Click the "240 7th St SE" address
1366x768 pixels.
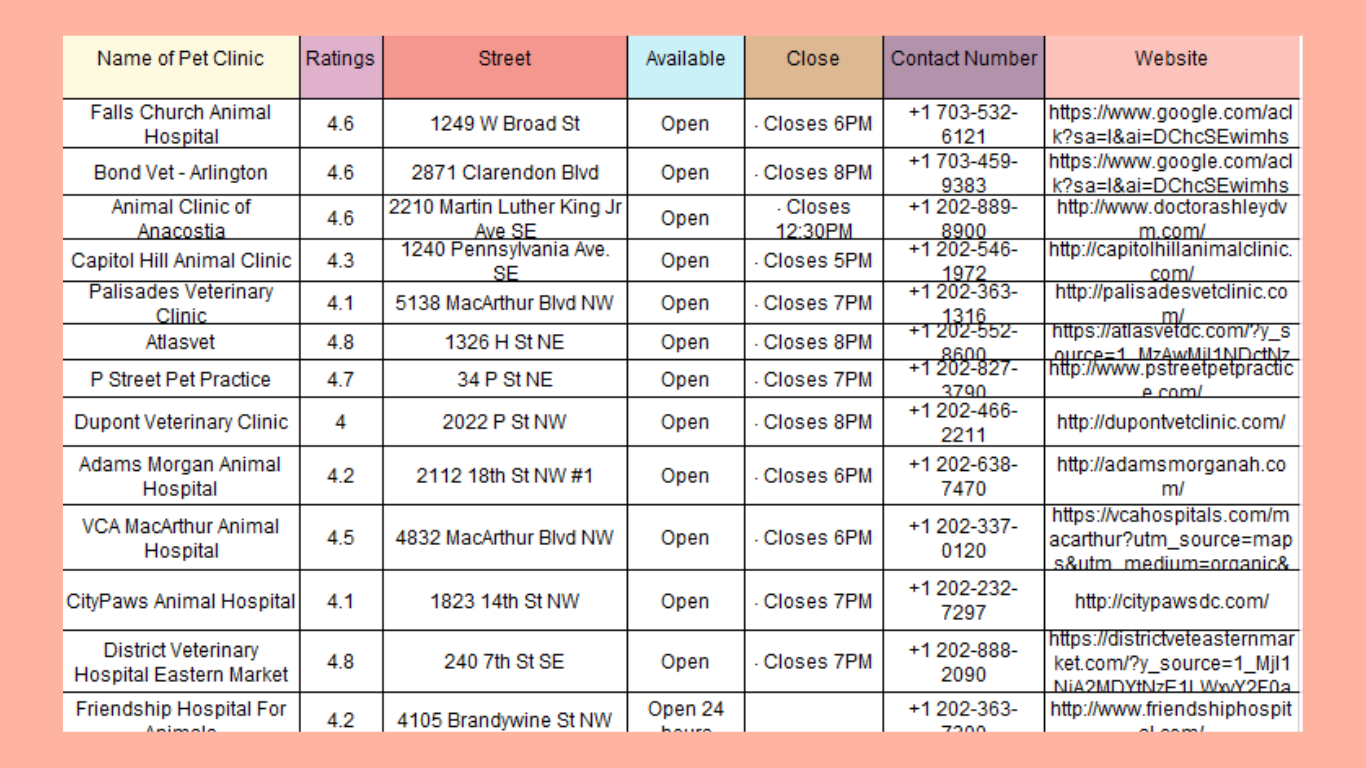[x=505, y=662]
